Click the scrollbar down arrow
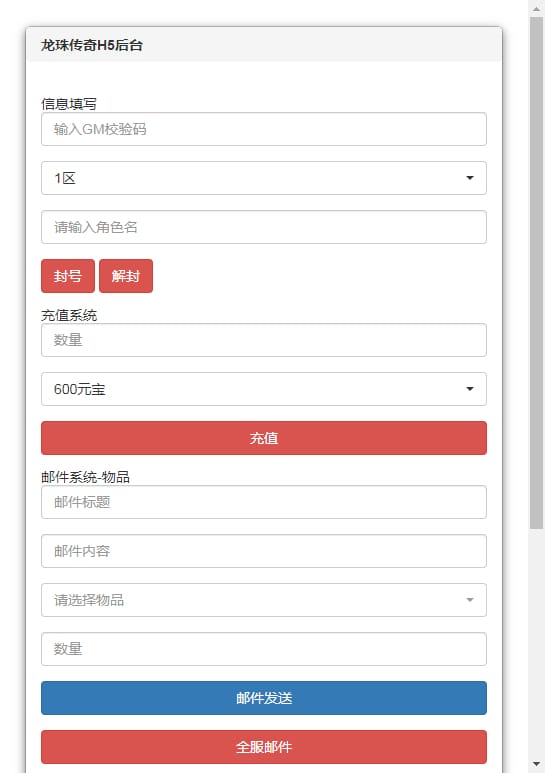Viewport: 545px width, 773px height. pos(537,764)
